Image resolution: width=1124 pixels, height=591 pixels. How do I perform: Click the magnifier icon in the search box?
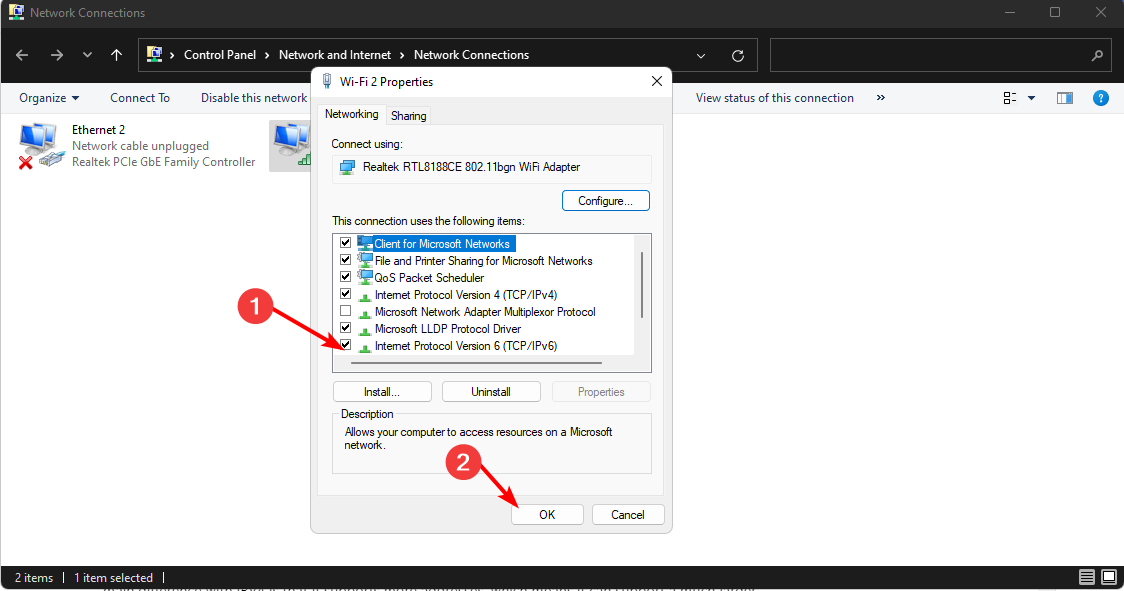coord(1097,55)
